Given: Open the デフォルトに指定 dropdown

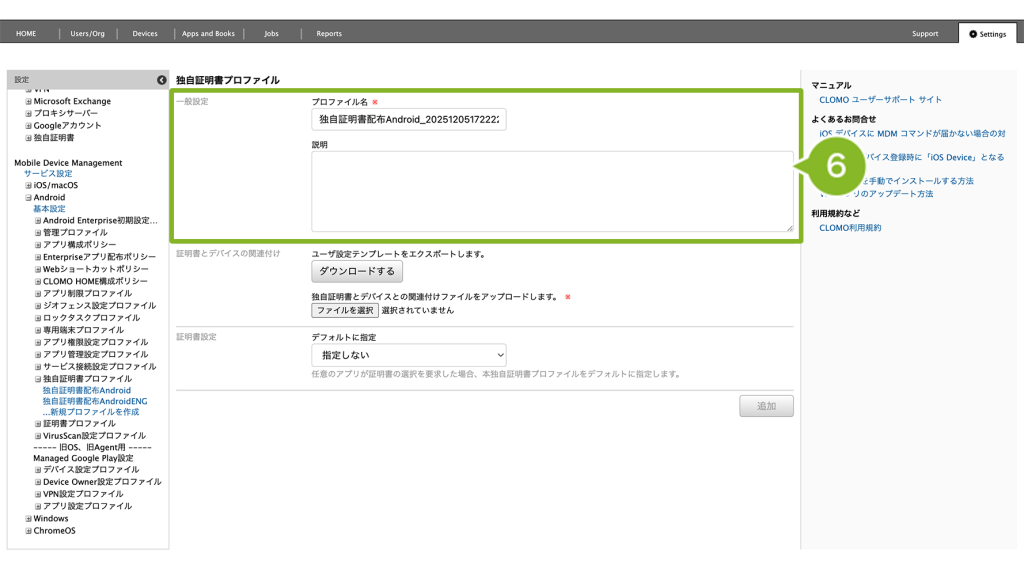Looking at the screenshot, I should pyautogui.click(x=408, y=355).
